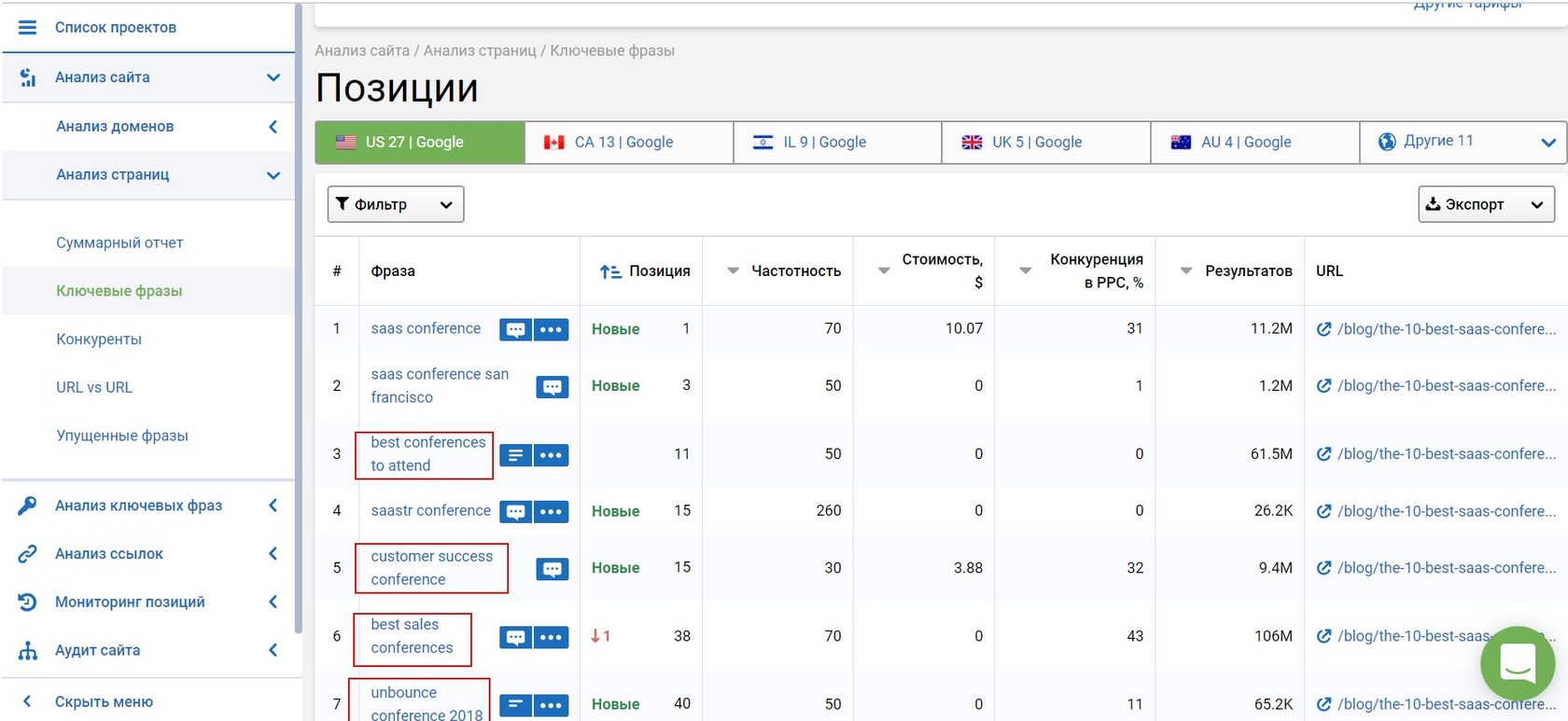
Task: Expand the Мониторинг позиций sidebar section
Action: pos(130,603)
